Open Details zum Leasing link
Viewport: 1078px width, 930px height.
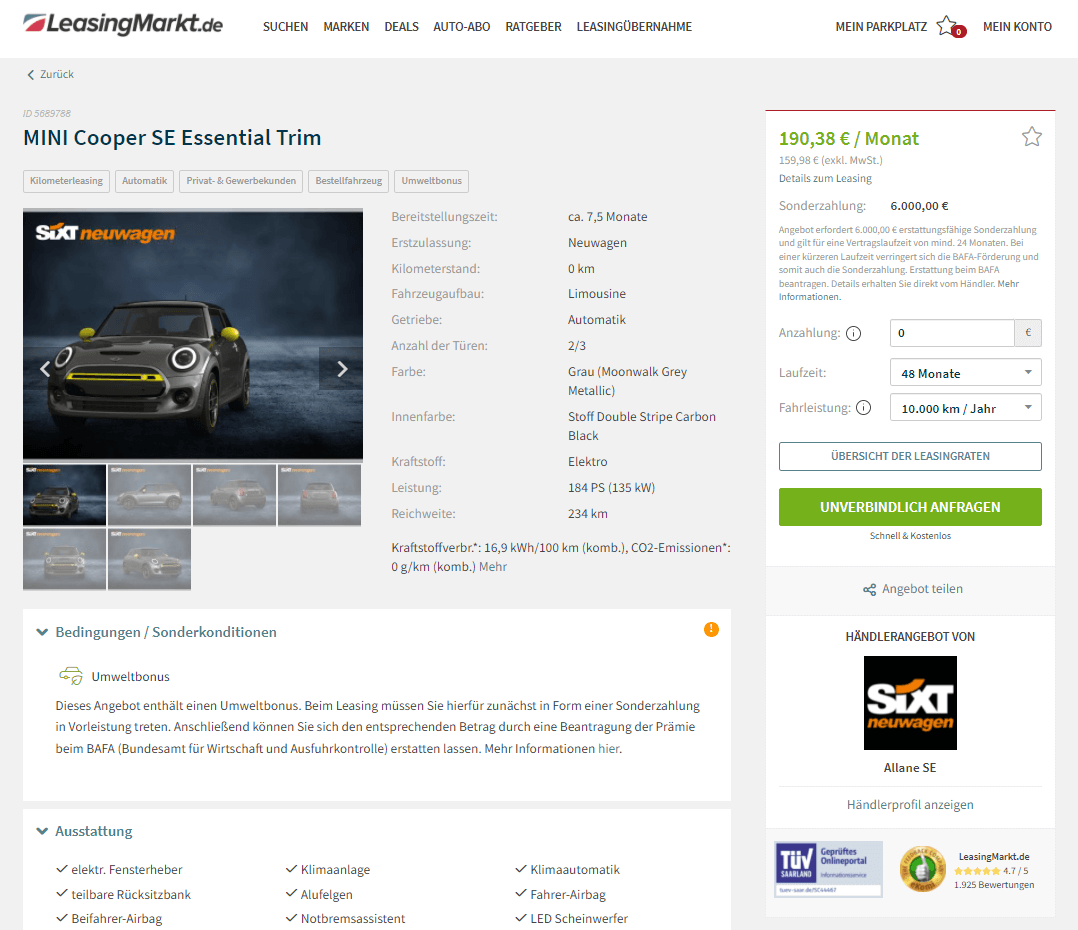pyautogui.click(x=825, y=178)
